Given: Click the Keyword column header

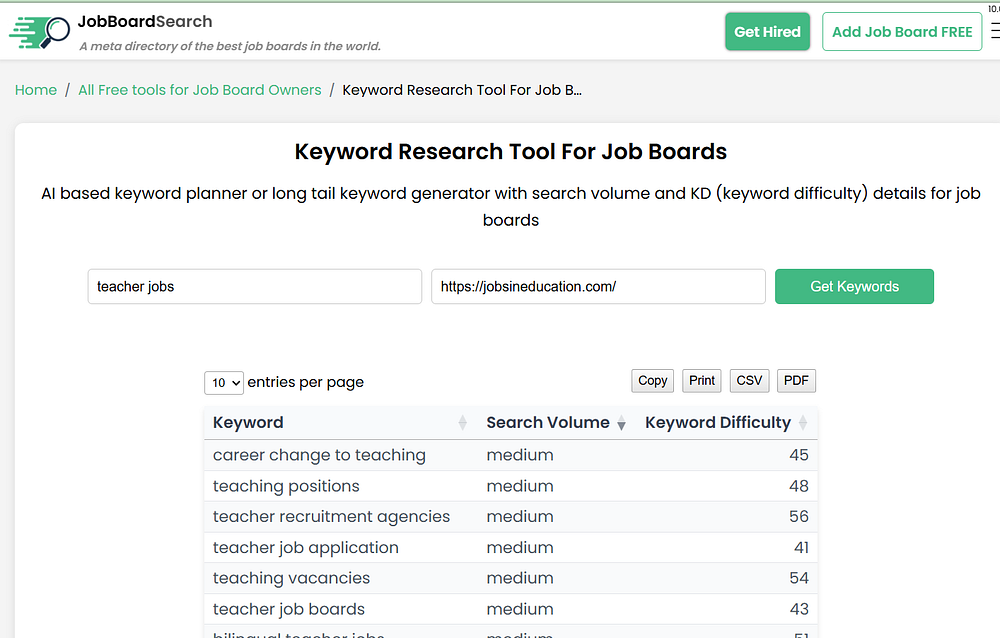Looking at the screenshot, I should 248,423.
